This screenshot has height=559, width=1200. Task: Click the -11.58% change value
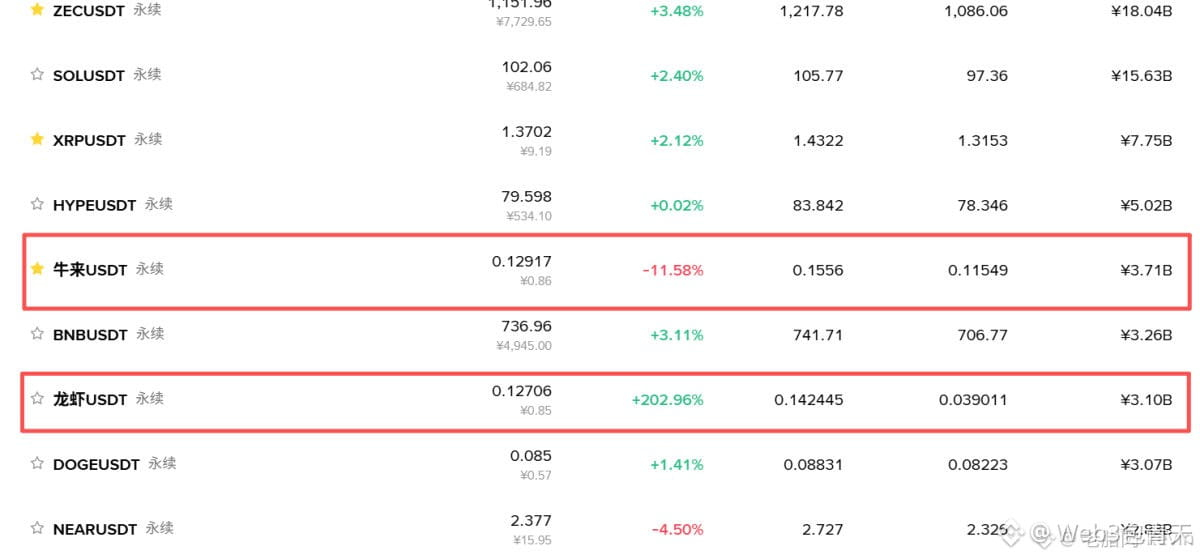[x=673, y=270]
